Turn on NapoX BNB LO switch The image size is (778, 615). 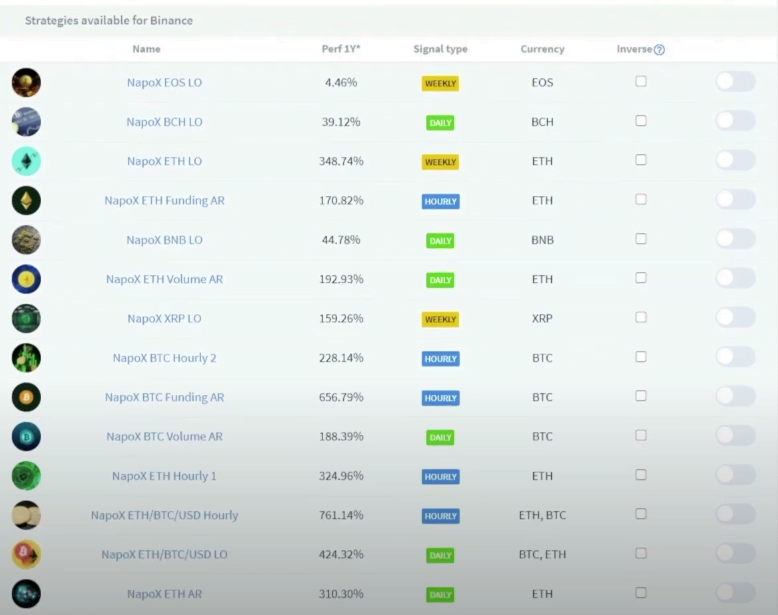click(x=735, y=239)
